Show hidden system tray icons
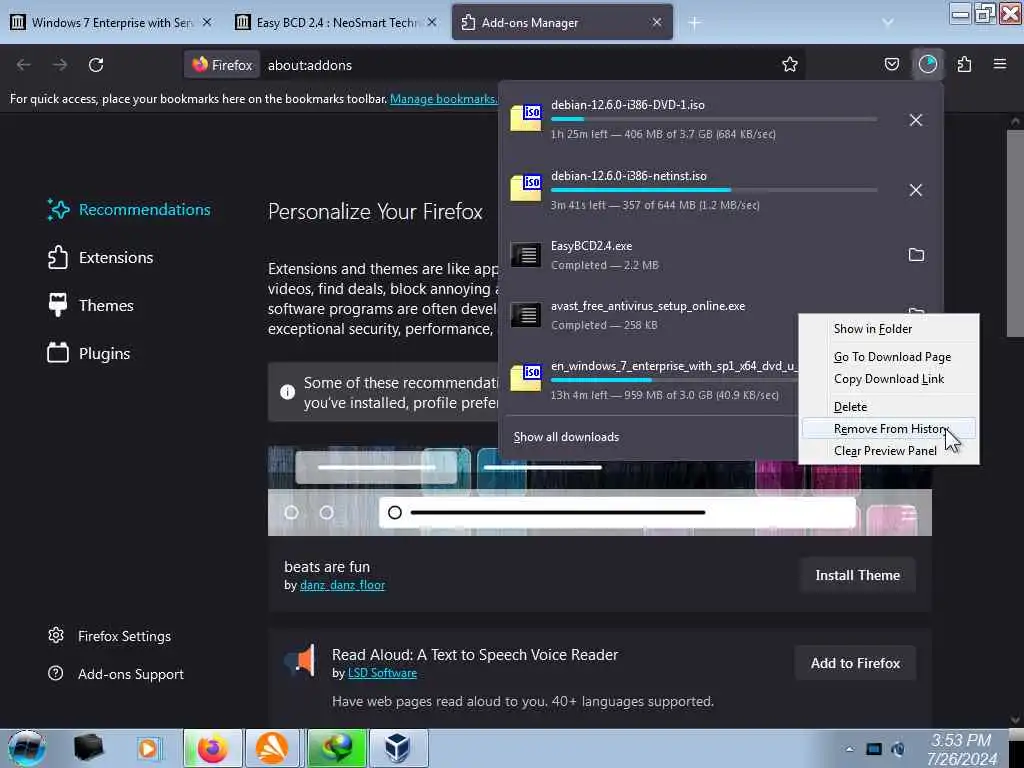This screenshot has width=1024, height=768. [850, 749]
